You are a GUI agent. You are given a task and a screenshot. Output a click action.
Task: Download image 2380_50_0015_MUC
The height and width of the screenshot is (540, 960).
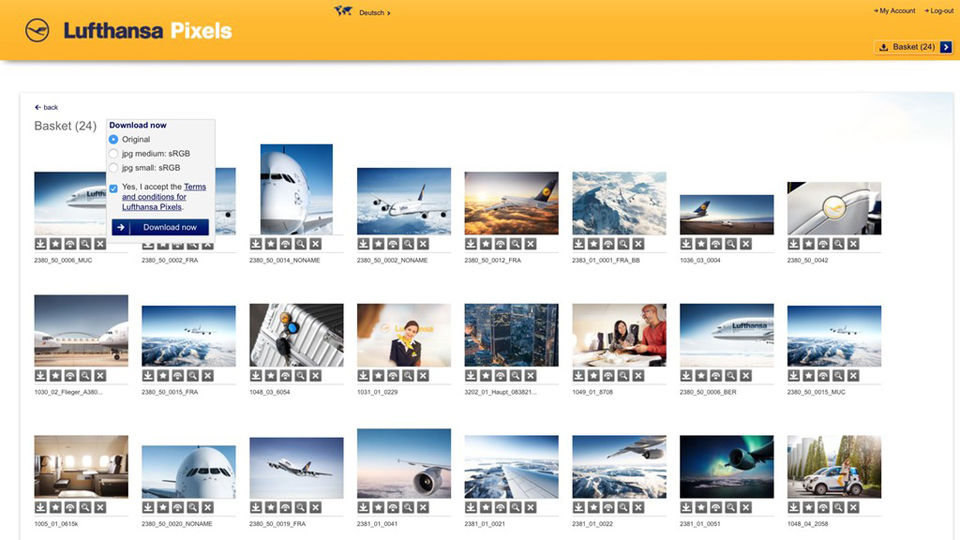click(x=793, y=375)
